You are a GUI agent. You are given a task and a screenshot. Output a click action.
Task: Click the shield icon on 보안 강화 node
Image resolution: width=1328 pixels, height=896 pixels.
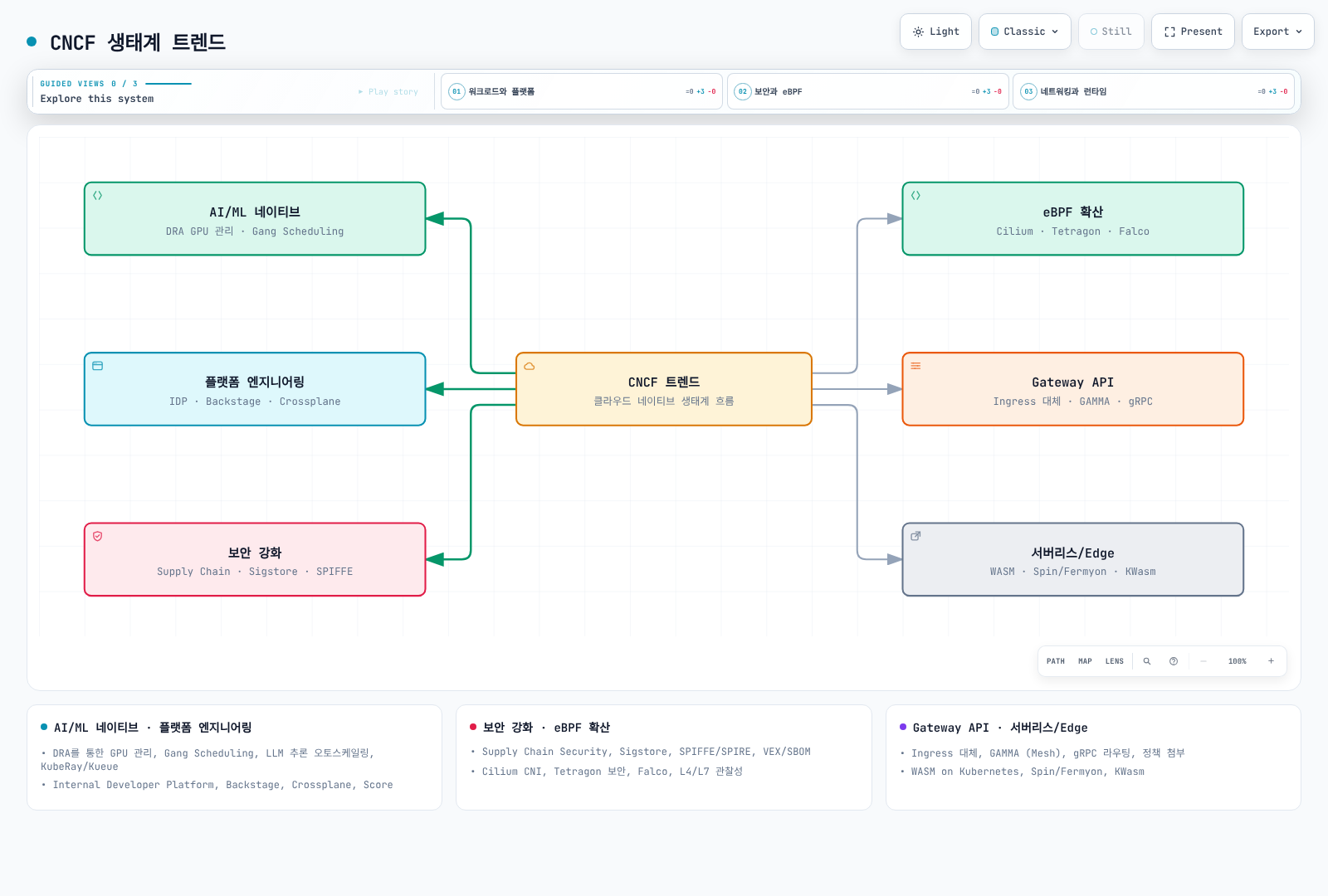coord(98,536)
